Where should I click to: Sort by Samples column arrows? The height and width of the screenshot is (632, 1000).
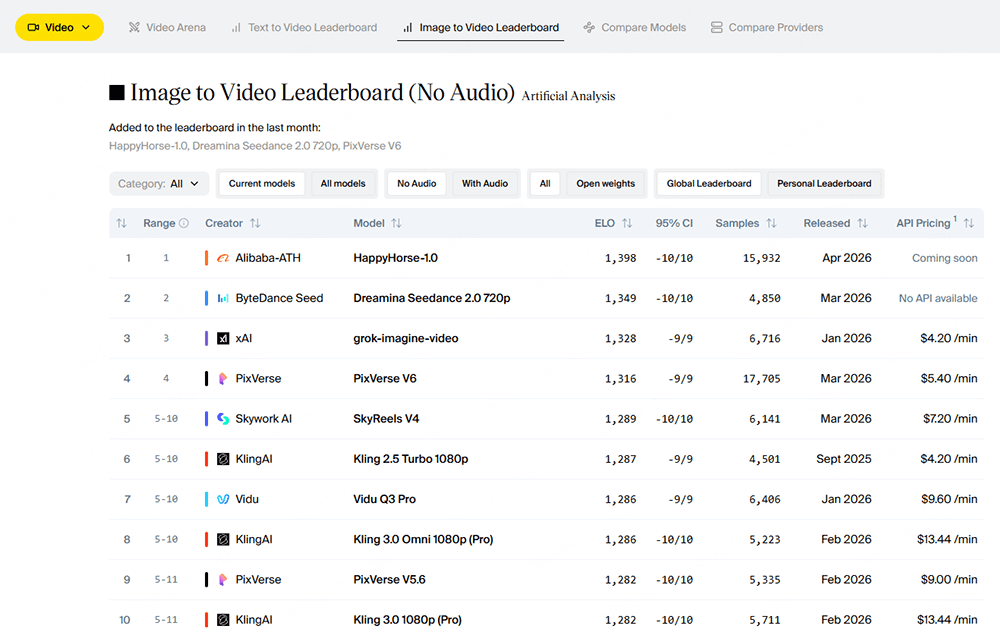(x=771, y=223)
